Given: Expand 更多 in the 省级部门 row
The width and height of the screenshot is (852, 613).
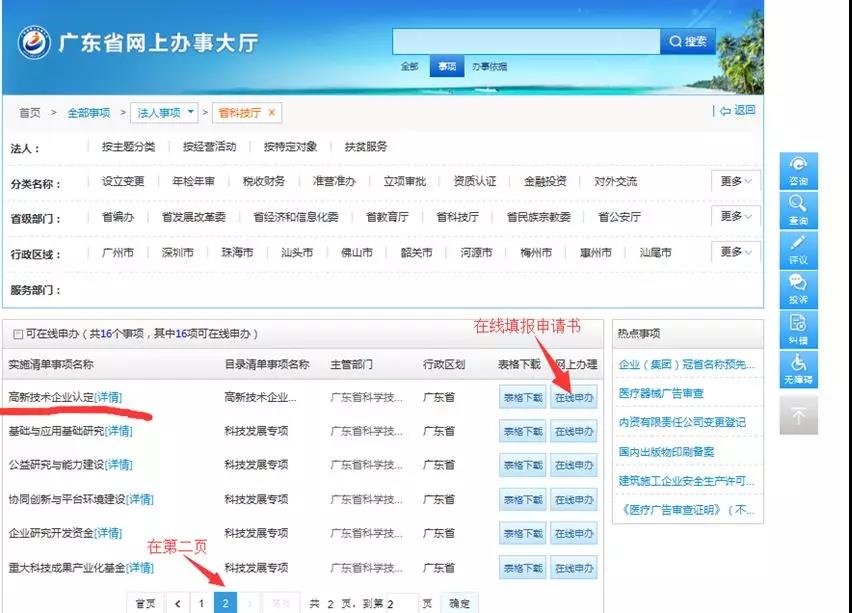Looking at the screenshot, I should [736, 216].
